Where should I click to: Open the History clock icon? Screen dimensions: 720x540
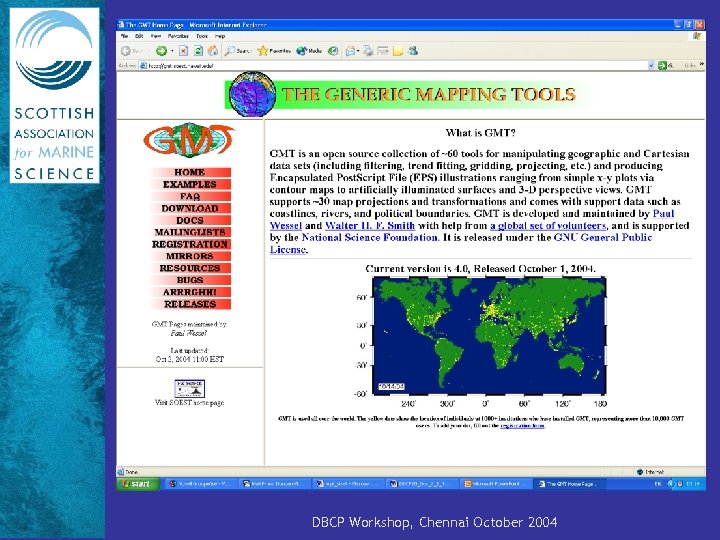coord(333,51)
